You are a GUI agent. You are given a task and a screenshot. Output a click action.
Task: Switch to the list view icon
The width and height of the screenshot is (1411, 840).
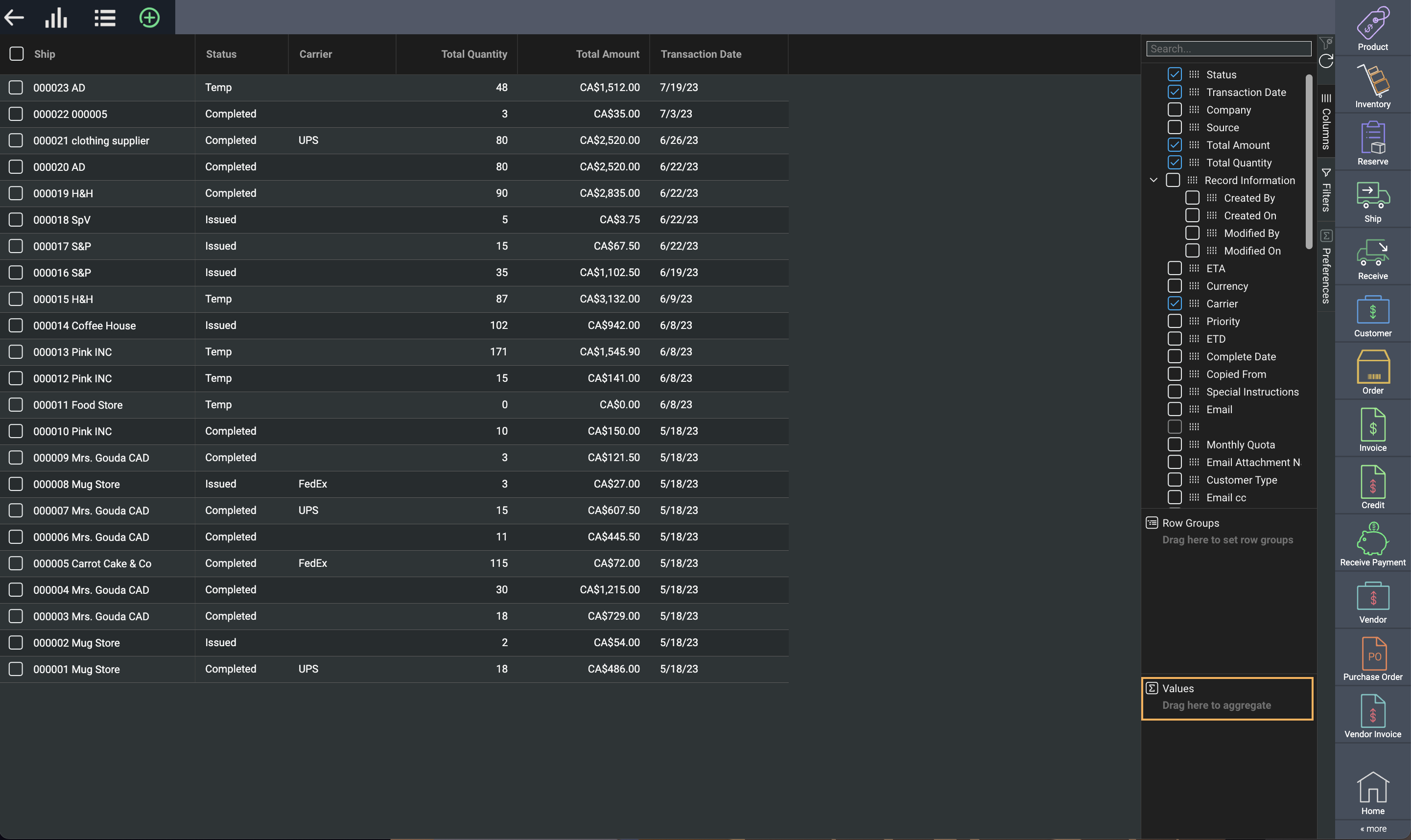pos(105,18)
